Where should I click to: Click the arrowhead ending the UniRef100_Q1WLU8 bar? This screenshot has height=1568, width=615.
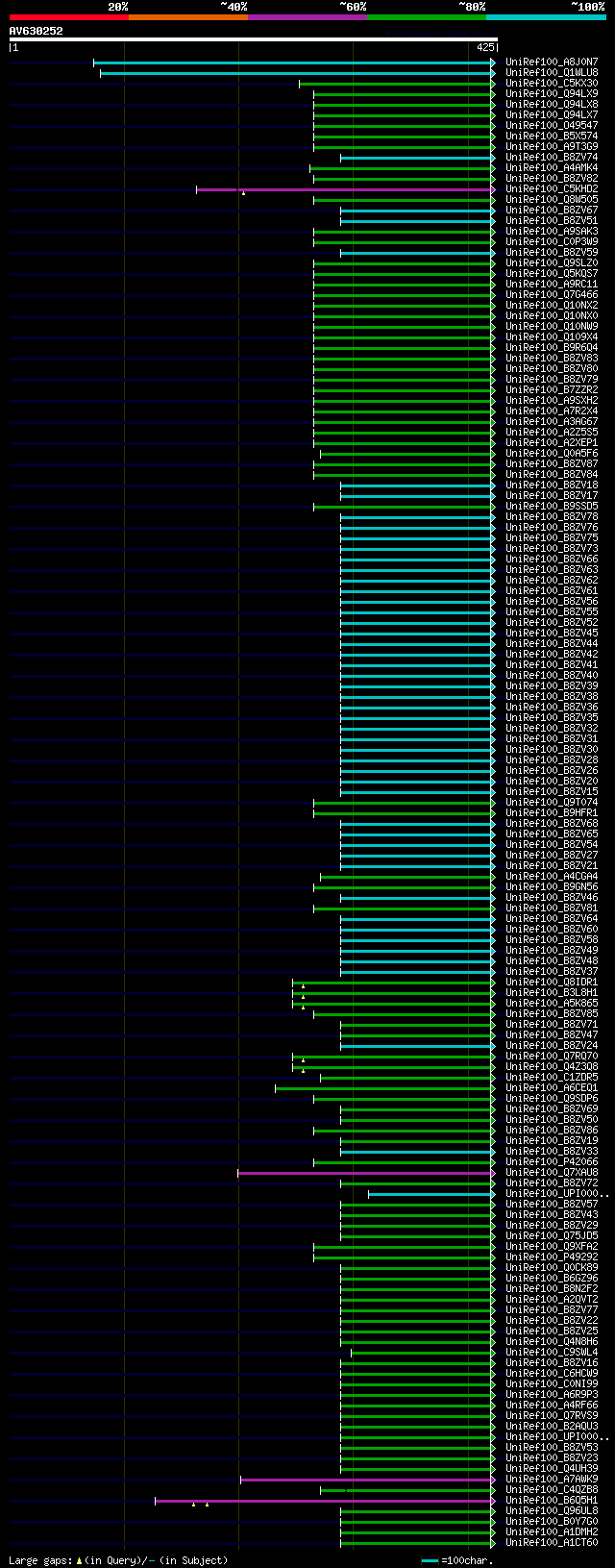tap(493, 73)
